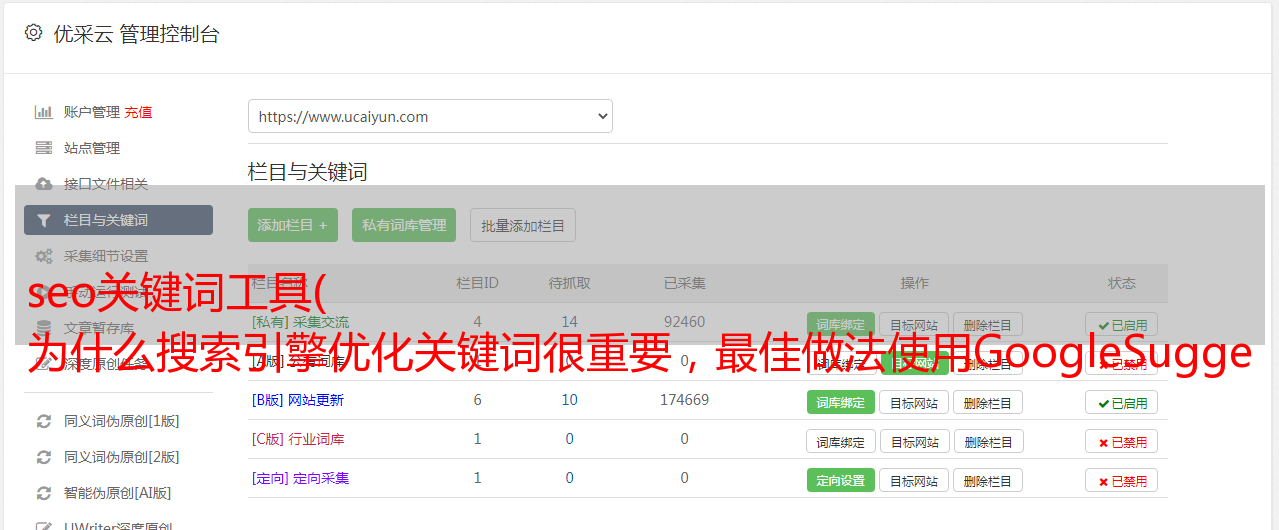Toggle 已禁用 status for 定向采集 row
The width and height of the screenshot is (1279, 530).
coord(1122,480)
